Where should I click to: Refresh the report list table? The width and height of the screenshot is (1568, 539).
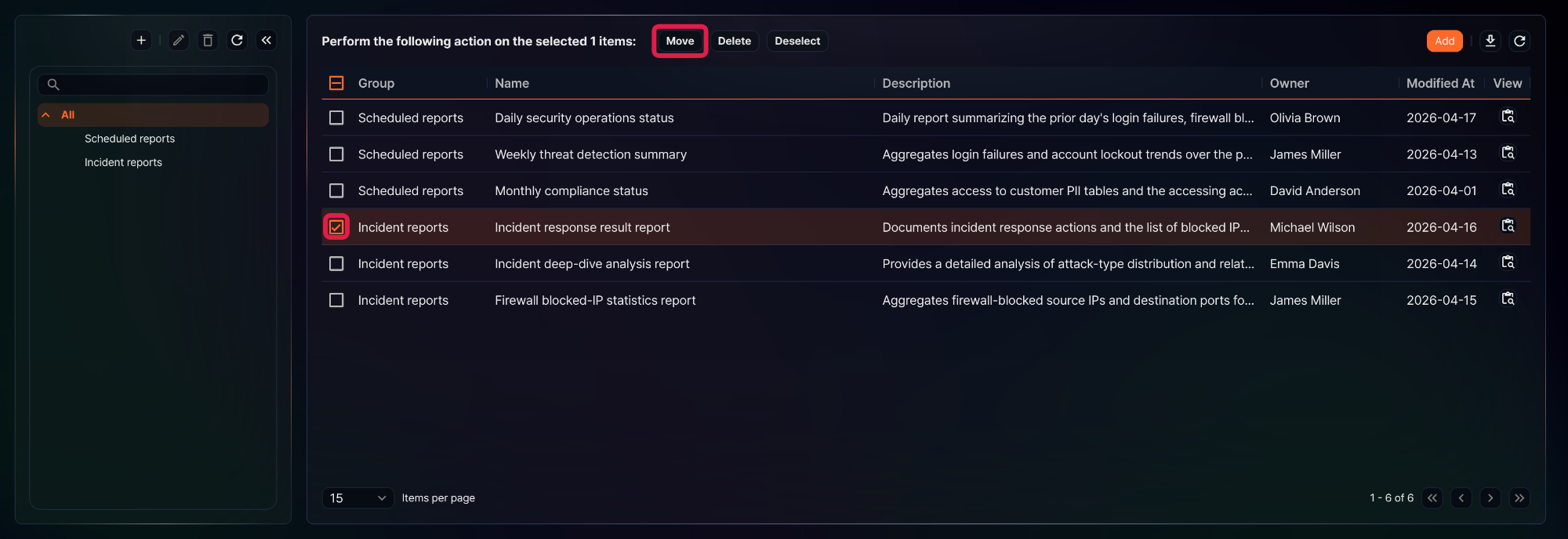[x=1519, y=41]
